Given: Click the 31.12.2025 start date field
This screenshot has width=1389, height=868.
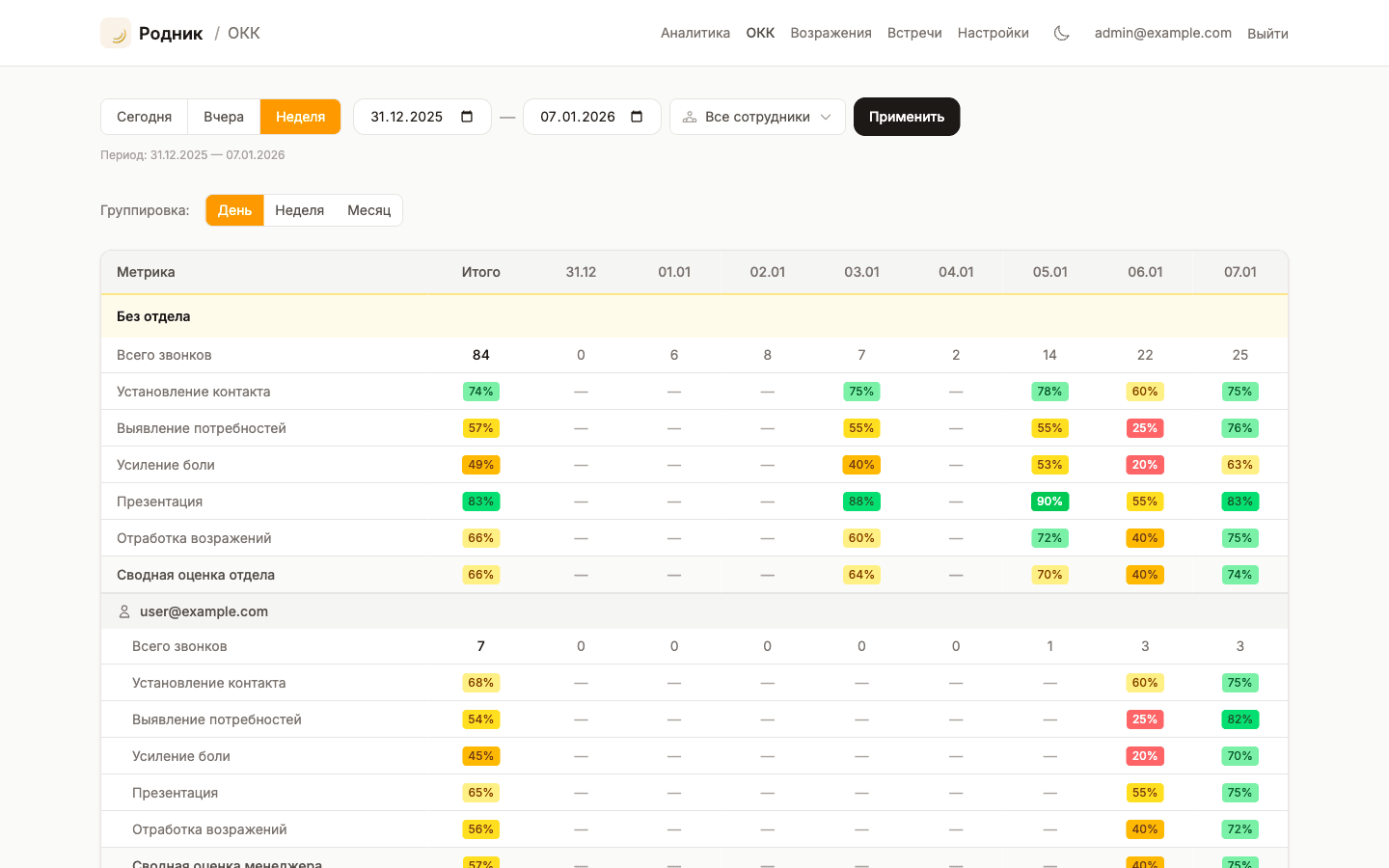Looking at the screenshot, I should 407,117.
